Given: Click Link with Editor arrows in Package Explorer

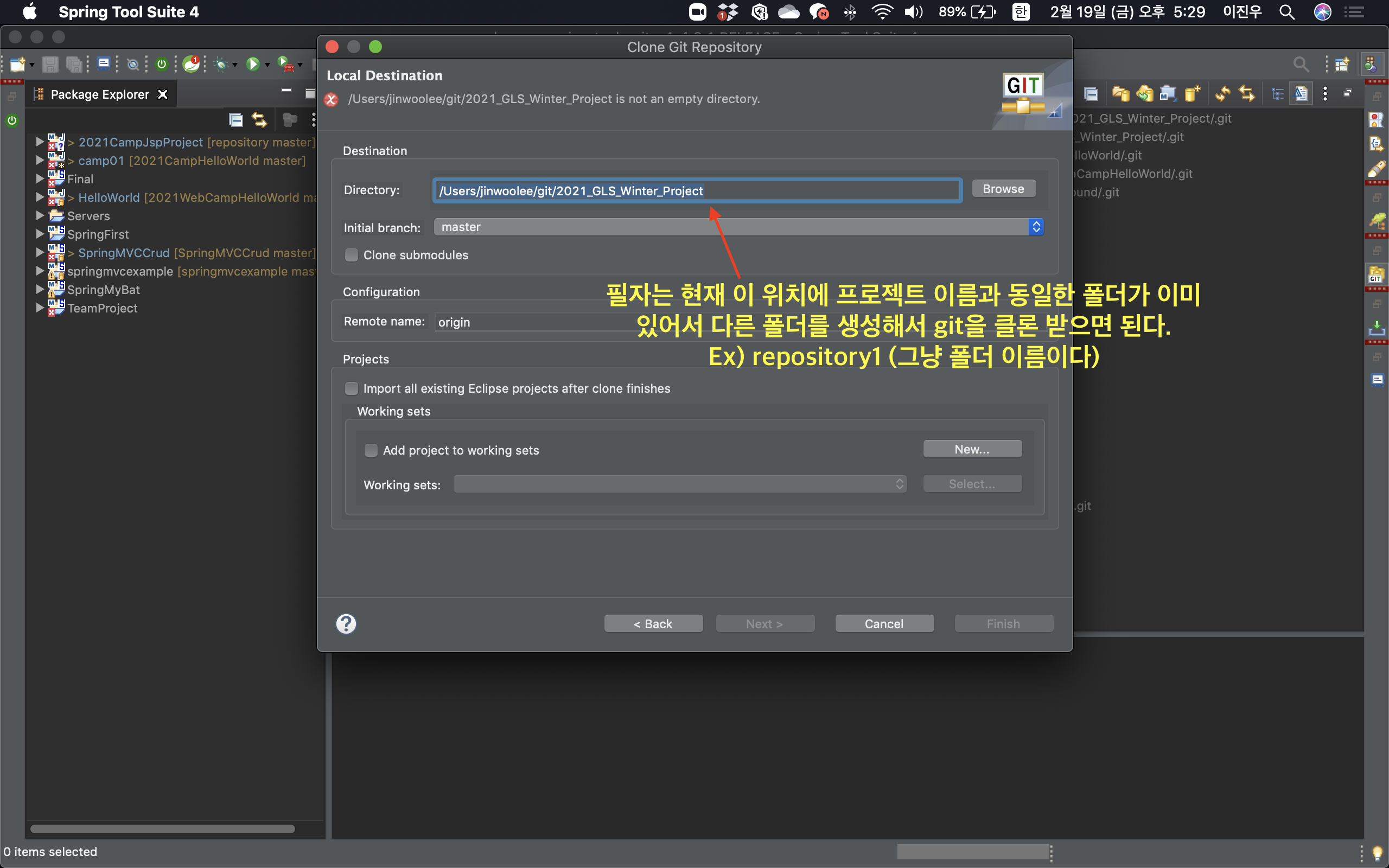Looking at the screenshot, I should [x=259, y=120].
